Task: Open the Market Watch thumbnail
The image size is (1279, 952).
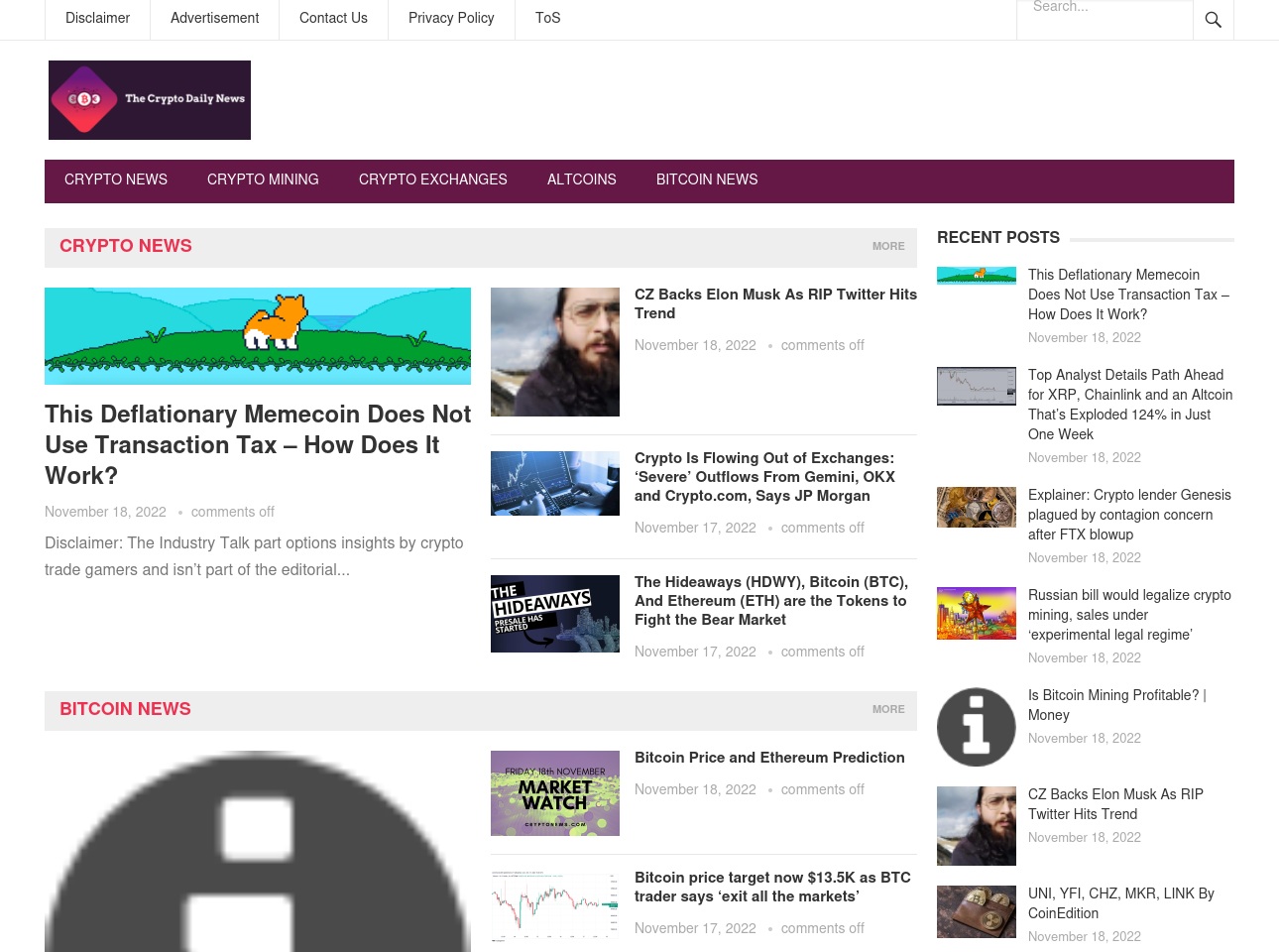Action: (x=555, y=793)
